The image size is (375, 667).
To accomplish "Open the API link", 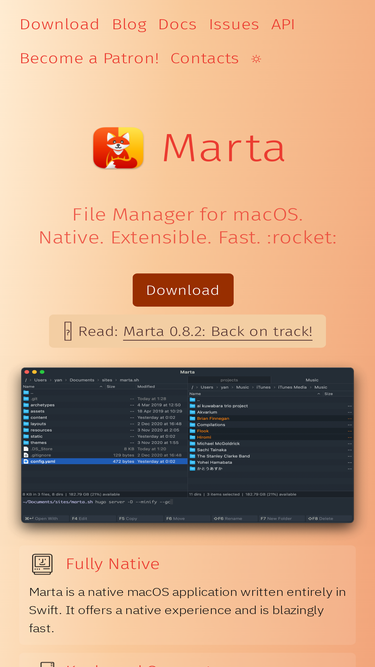I will tap(283, 24).
